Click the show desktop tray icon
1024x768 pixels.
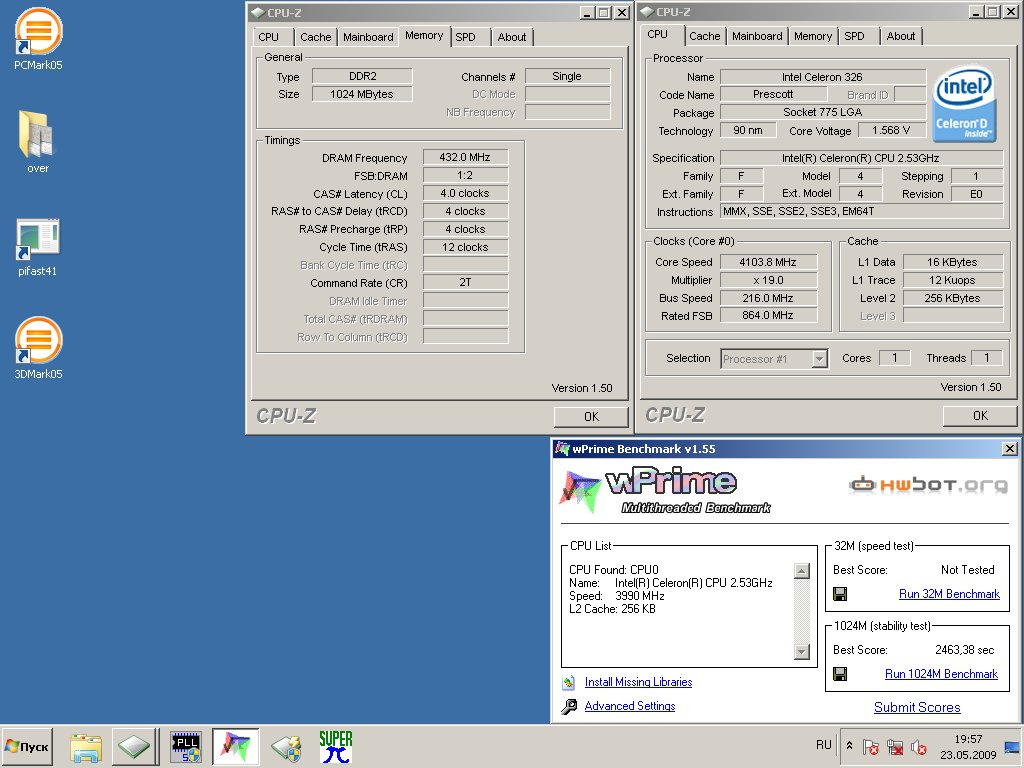[x=1013, y=746]
